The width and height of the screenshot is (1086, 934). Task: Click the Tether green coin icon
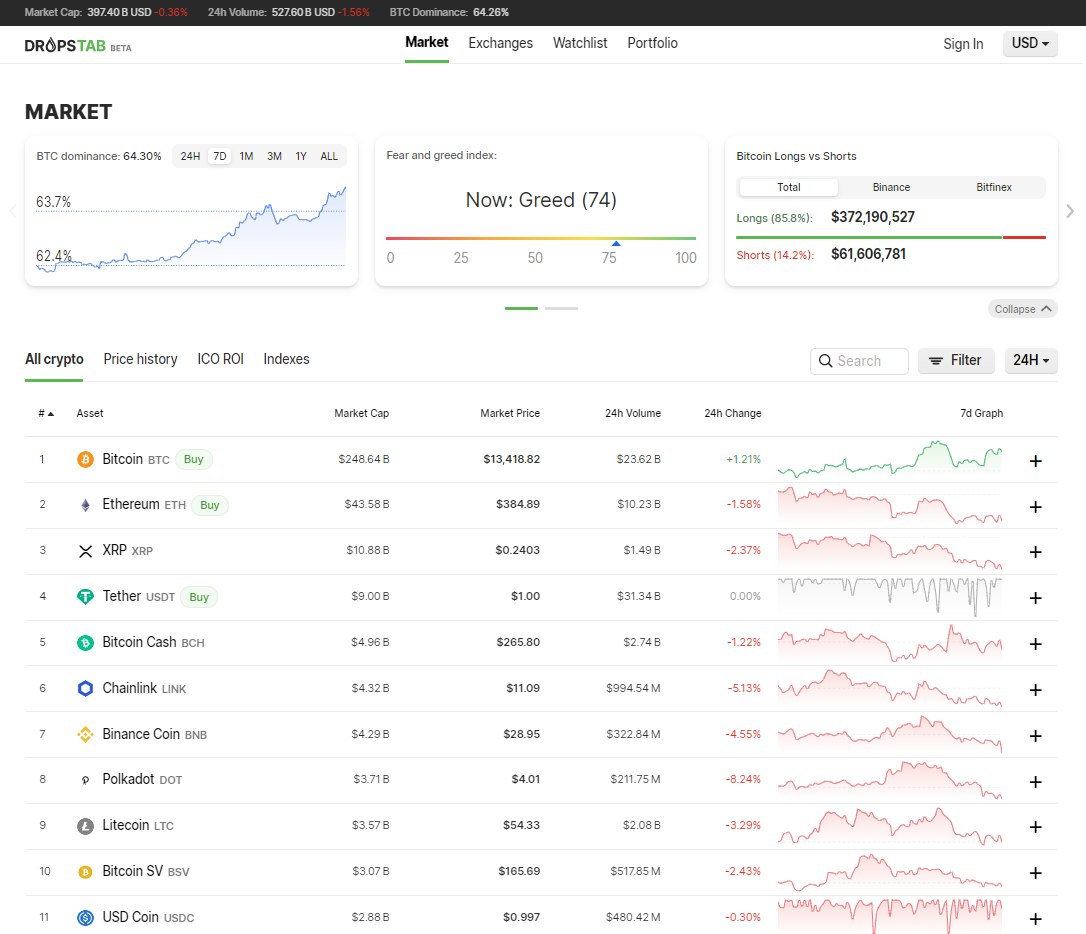[x=85, y=597]
